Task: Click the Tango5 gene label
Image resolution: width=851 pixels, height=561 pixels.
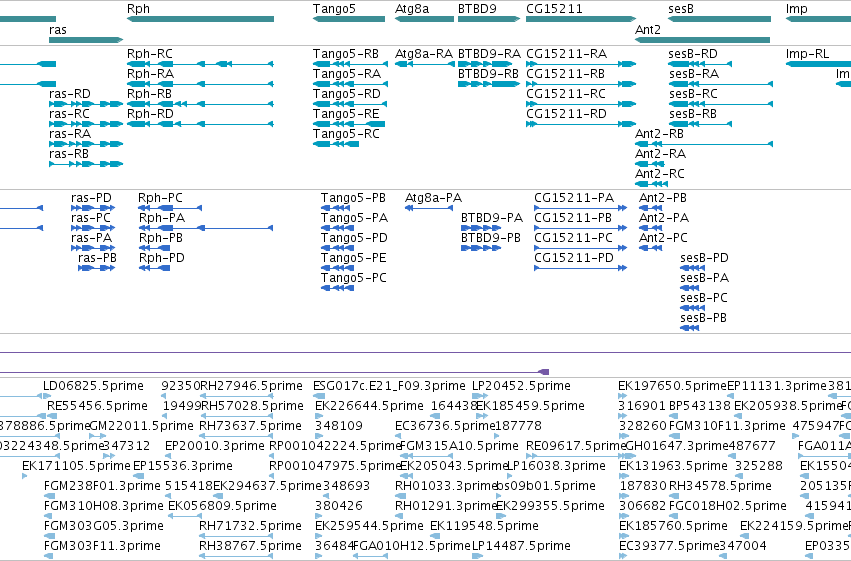Action: (334, 9)
